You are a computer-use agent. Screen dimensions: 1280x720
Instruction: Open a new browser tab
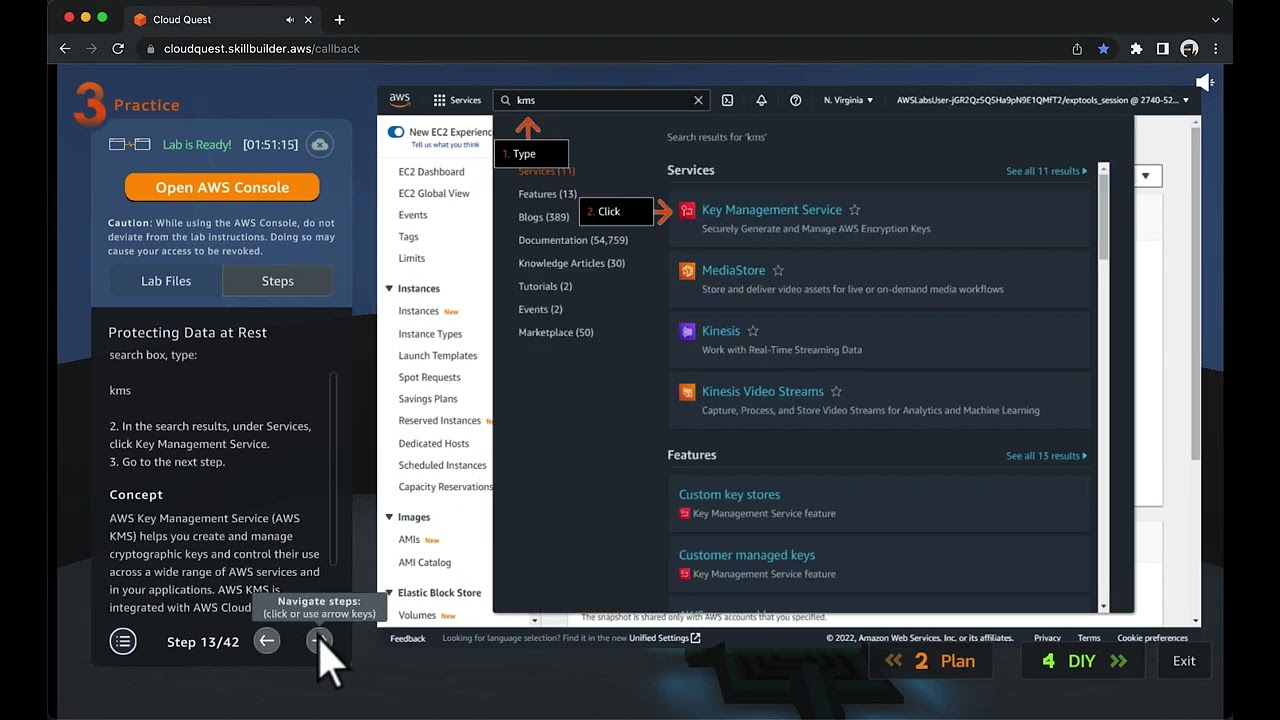pyautogui.click(x=339, y=19)
